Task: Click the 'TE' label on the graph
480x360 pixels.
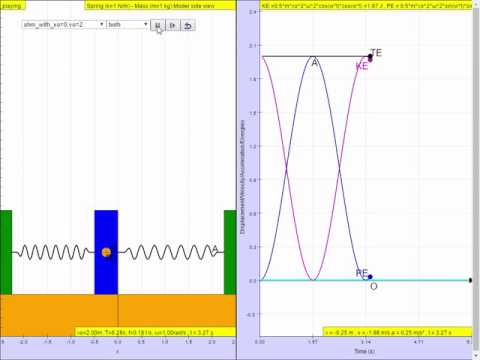Action: (x=376, y=53)
